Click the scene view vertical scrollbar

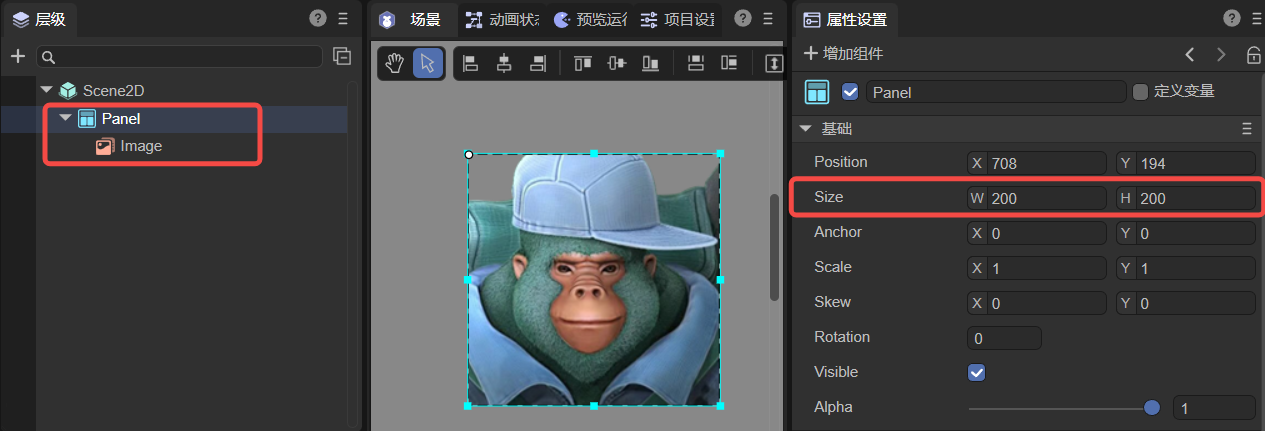[x=774, y=247]
